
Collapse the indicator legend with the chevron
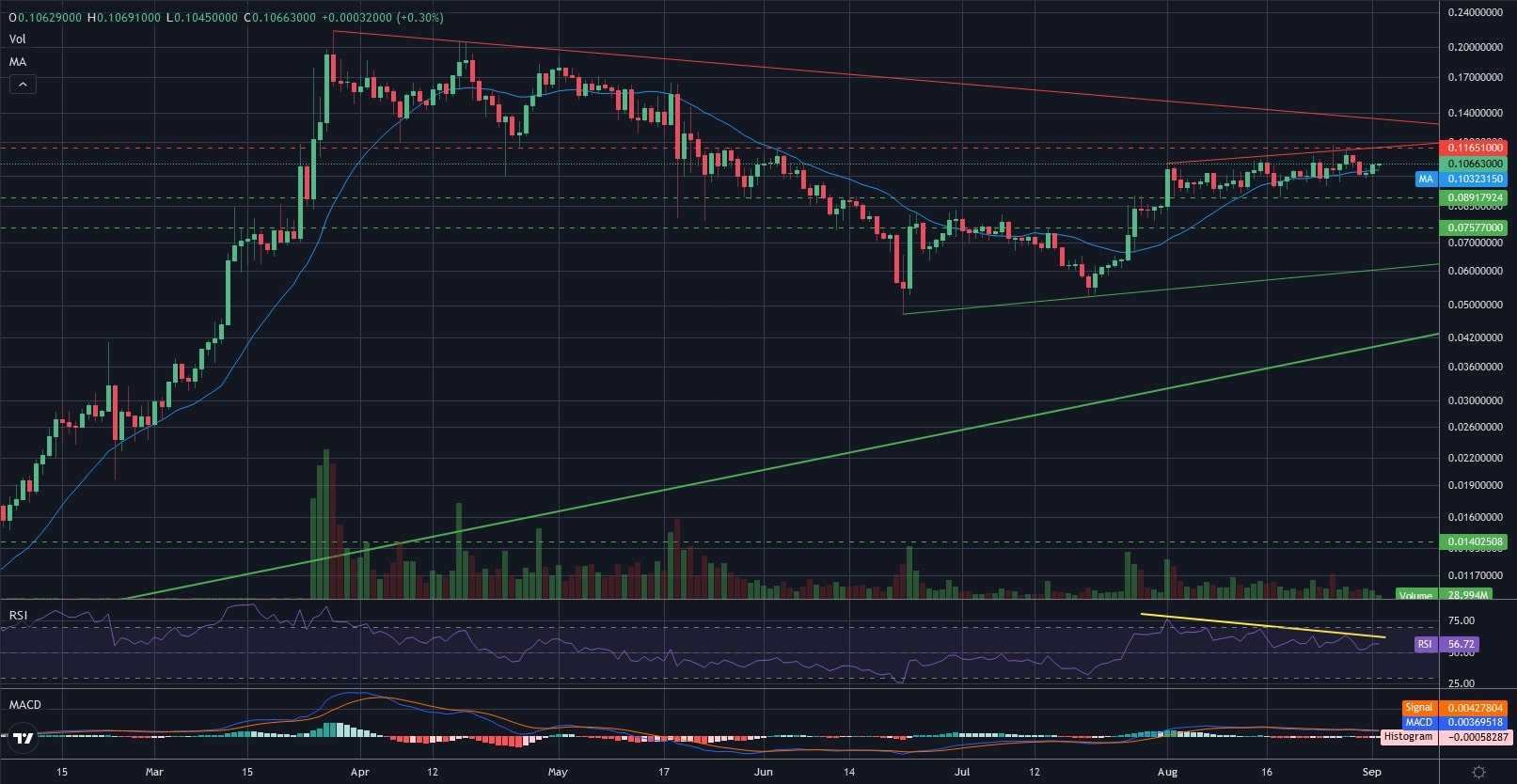pos(23,85)
